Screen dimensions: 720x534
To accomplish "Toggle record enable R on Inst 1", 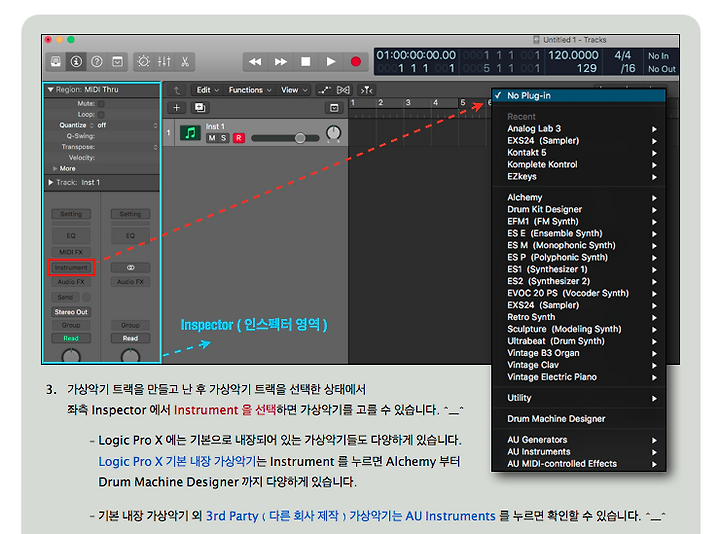I will coord(239,138).
